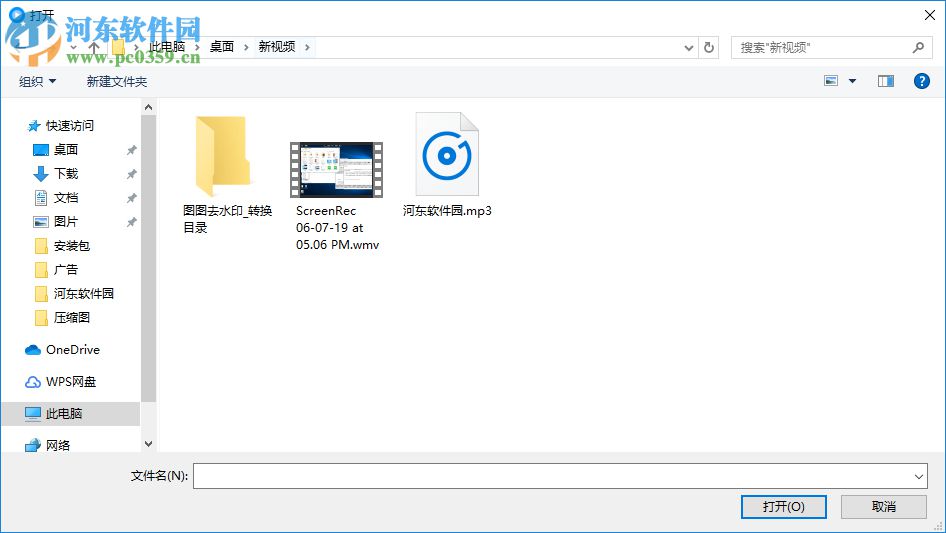Click pin icon next to 桌面
The width and height of the screenshot is (946, 533).
[x=131, y=150]
